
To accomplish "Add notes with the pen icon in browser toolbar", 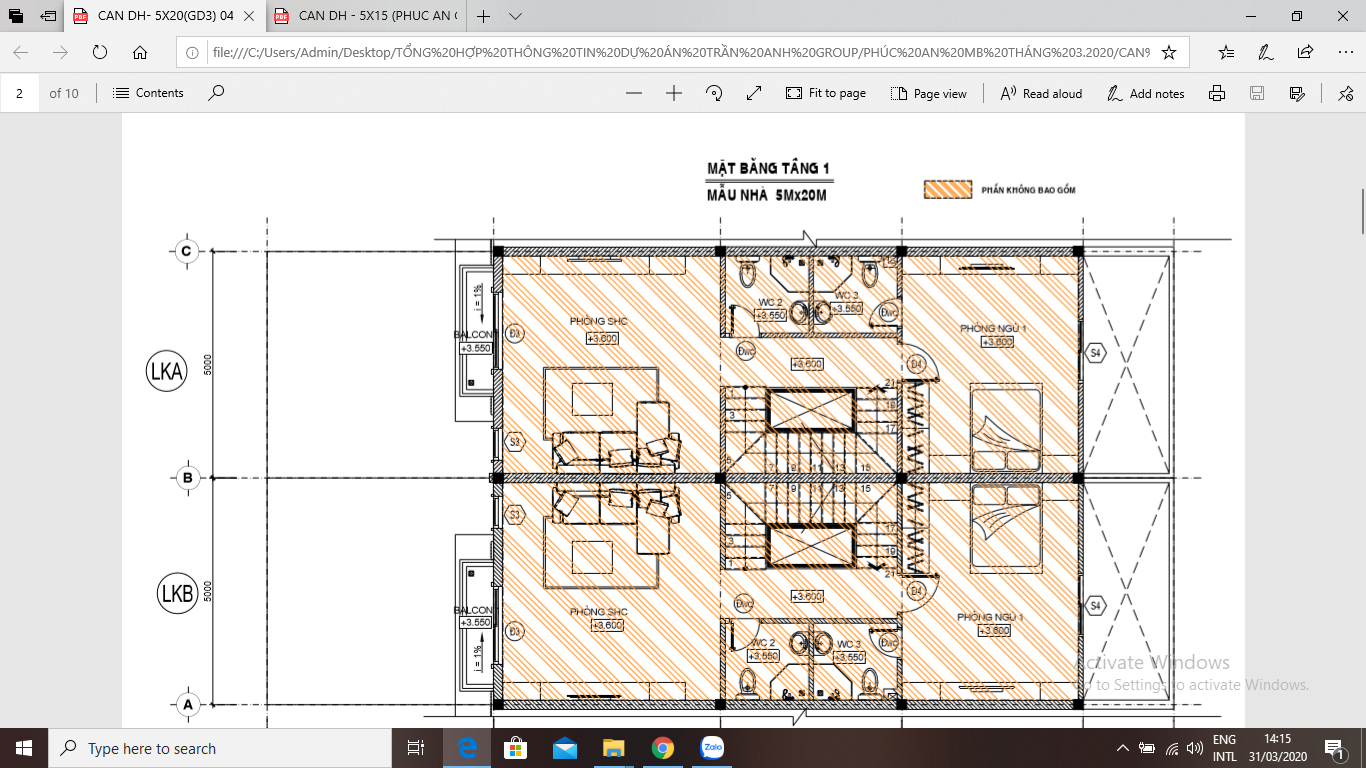I will click(1266, 52).
